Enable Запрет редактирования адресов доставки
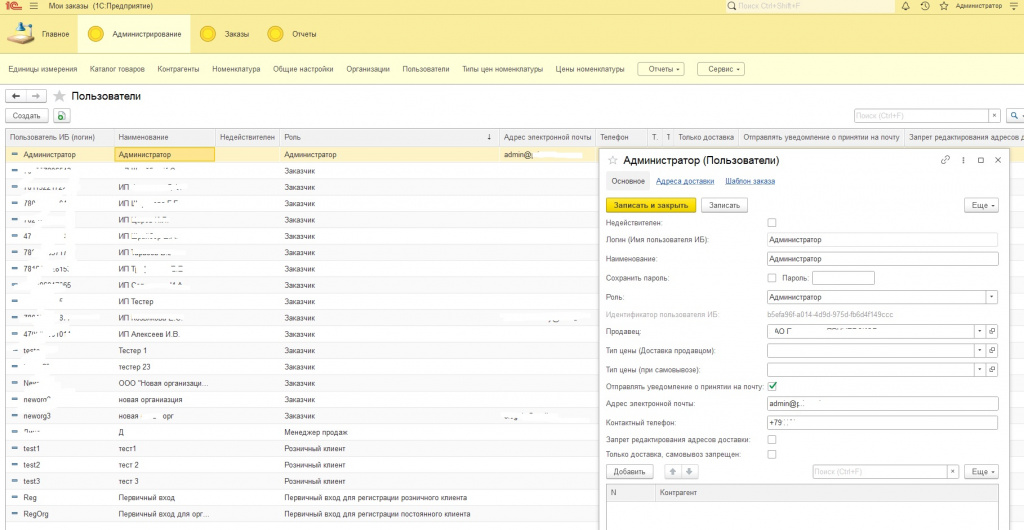The width and height of the screenshot is (1024, 530). click(x=771, y=439)
